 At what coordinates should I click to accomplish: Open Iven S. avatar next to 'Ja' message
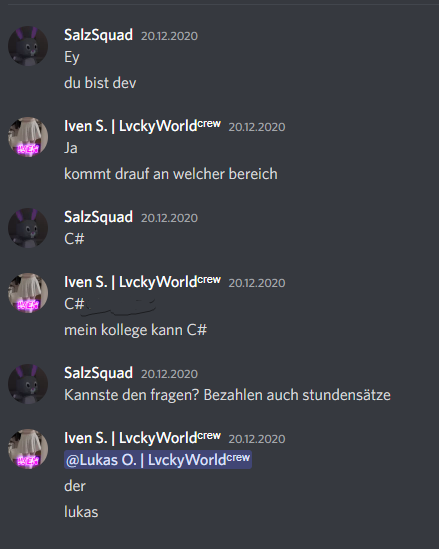coord(28,137)
